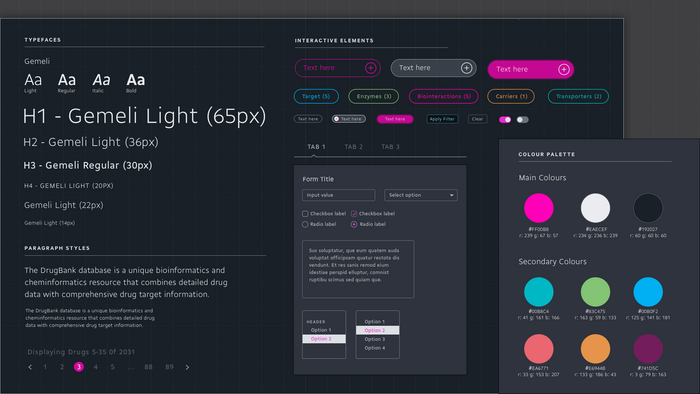This screenshot has height=394, width=700.
Task: Select the green #83C475 colour swatch
Action: click(x=595, y=292)
